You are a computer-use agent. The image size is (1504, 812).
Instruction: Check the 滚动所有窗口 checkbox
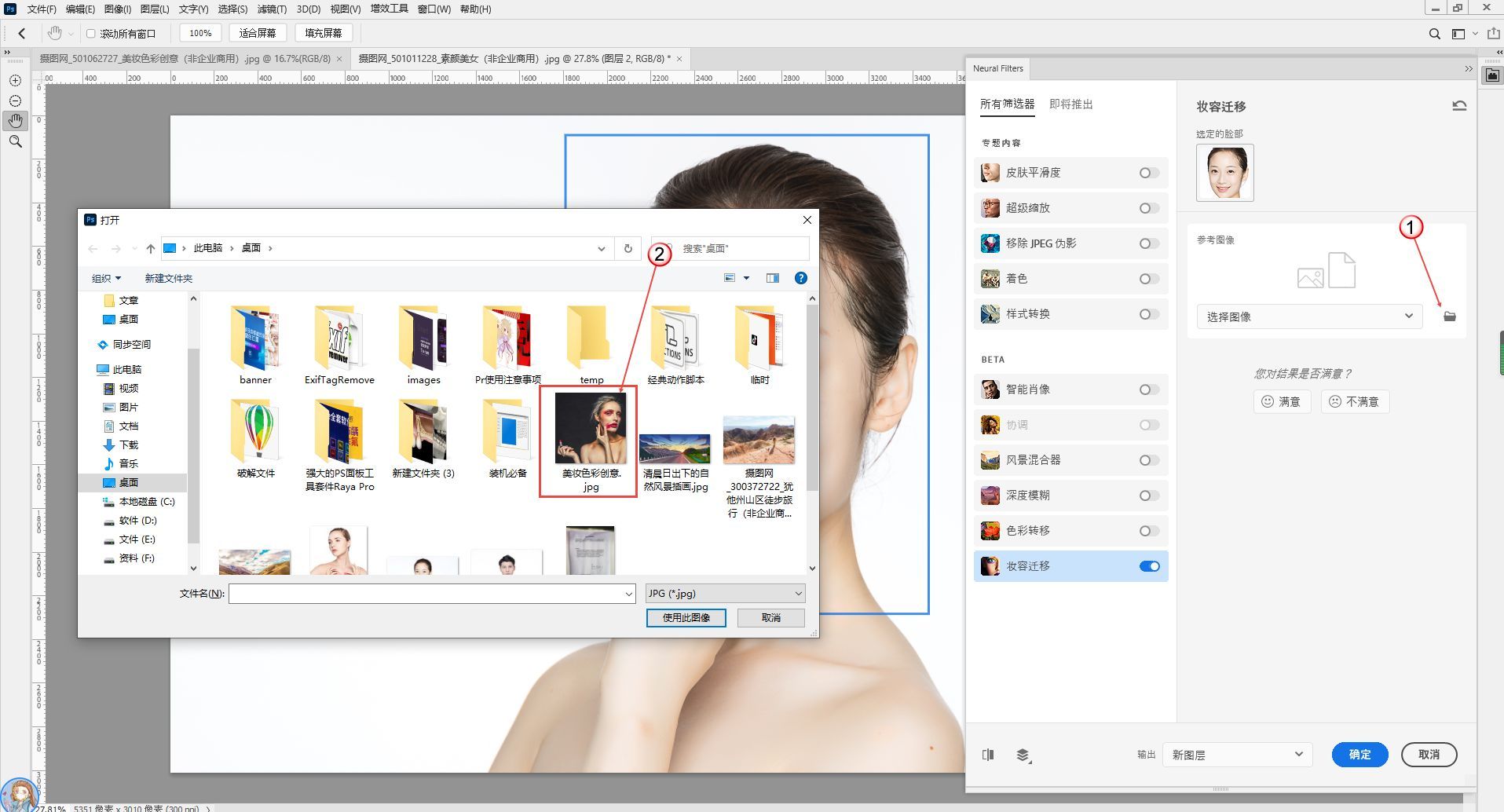coord(91,34)
